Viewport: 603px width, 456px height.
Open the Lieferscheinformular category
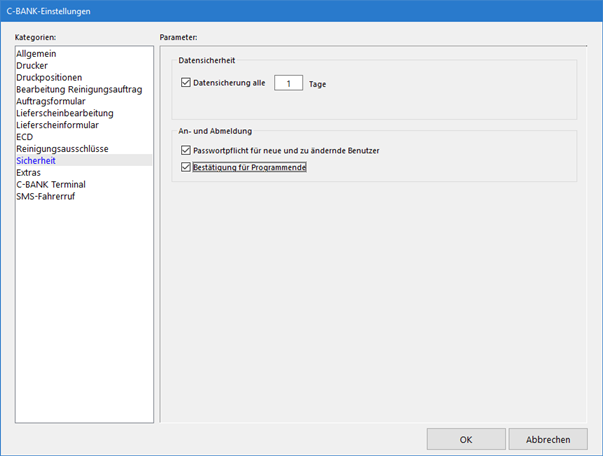pyautogui.click(x=59, y=125)
